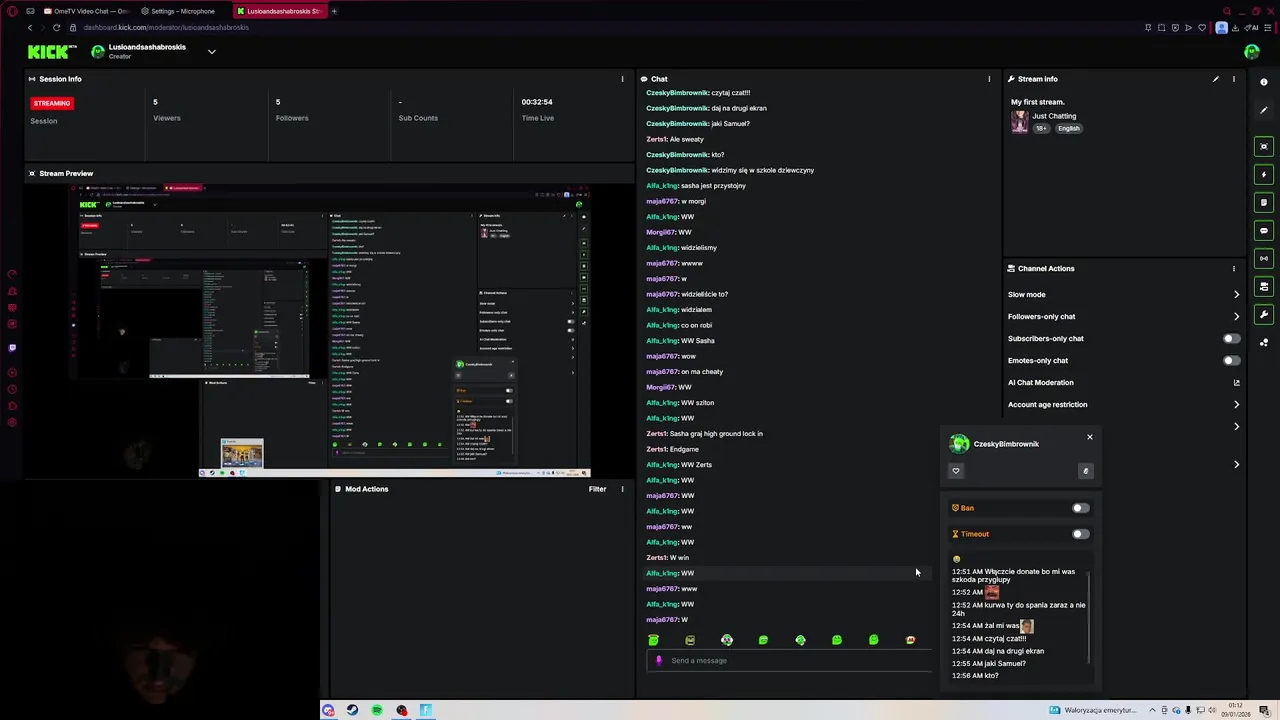The height and width of the screenshot is (720, 1280).
Task: Click the stream preview video
Action: click(330, 331)
